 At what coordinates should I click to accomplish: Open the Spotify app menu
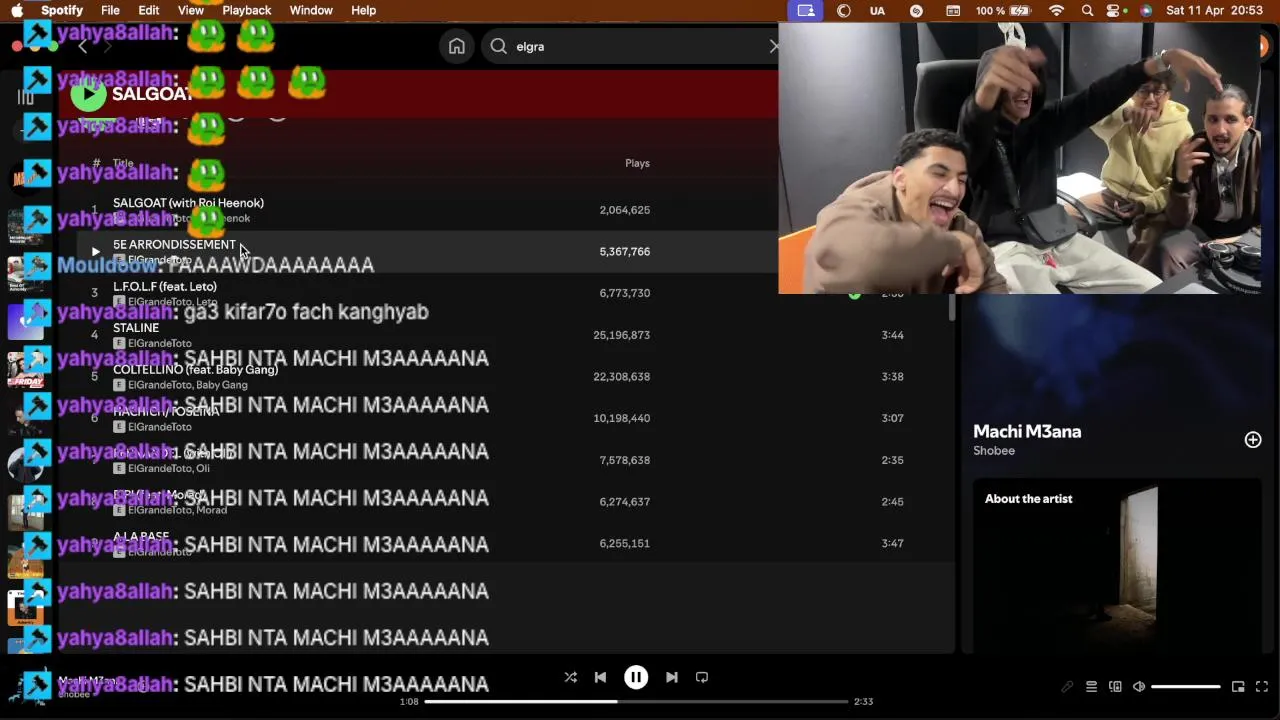[62, 10]
